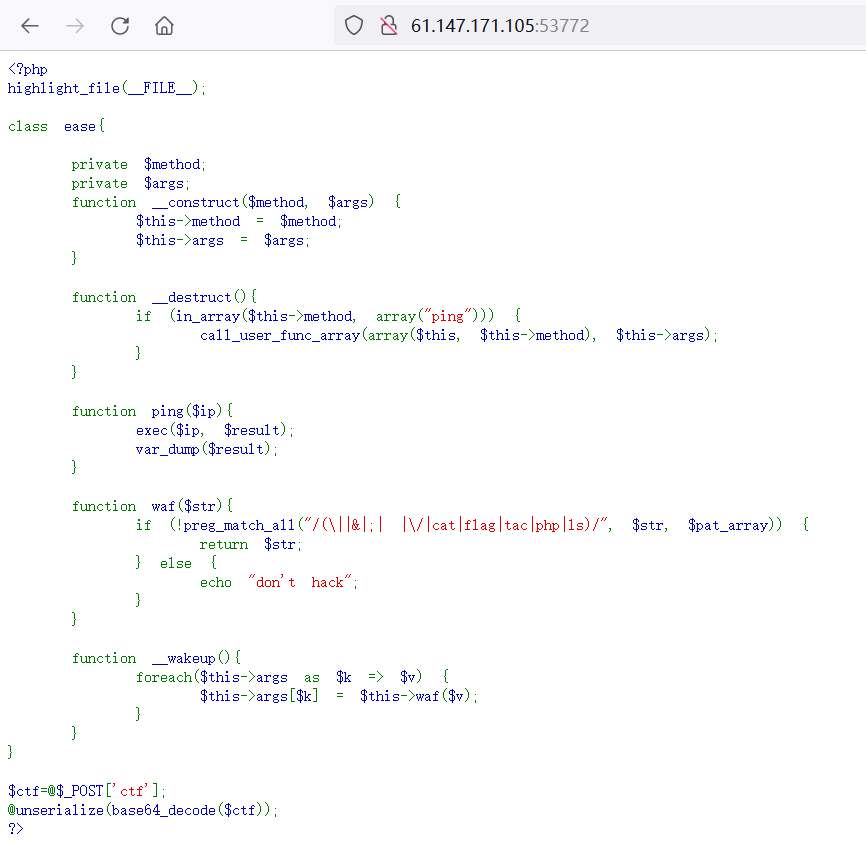Click the $ctf=@$_POST['ctf'] line

pyautogui.click(x=87, y=791)
